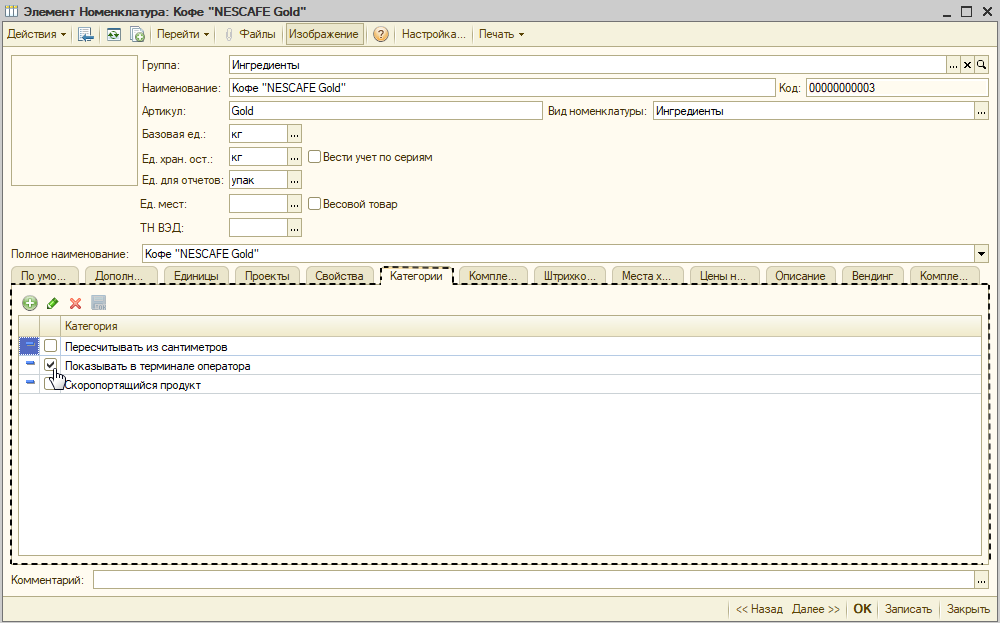Click the list-return icon beside Действия
The height and width of the screenshot is (623, 1000).
(x=85, y=34)
